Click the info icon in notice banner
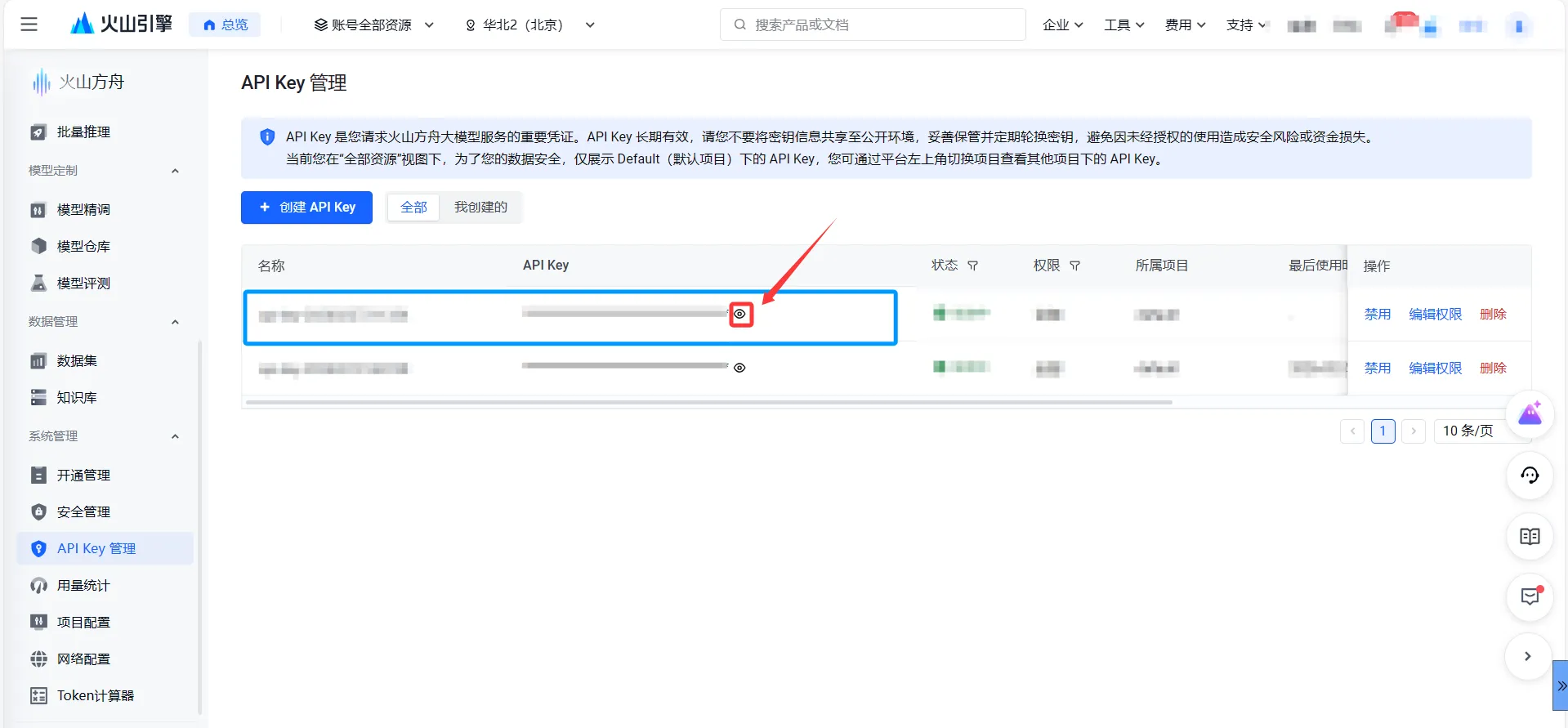The image size is (1568, 728). pos(267,137)
